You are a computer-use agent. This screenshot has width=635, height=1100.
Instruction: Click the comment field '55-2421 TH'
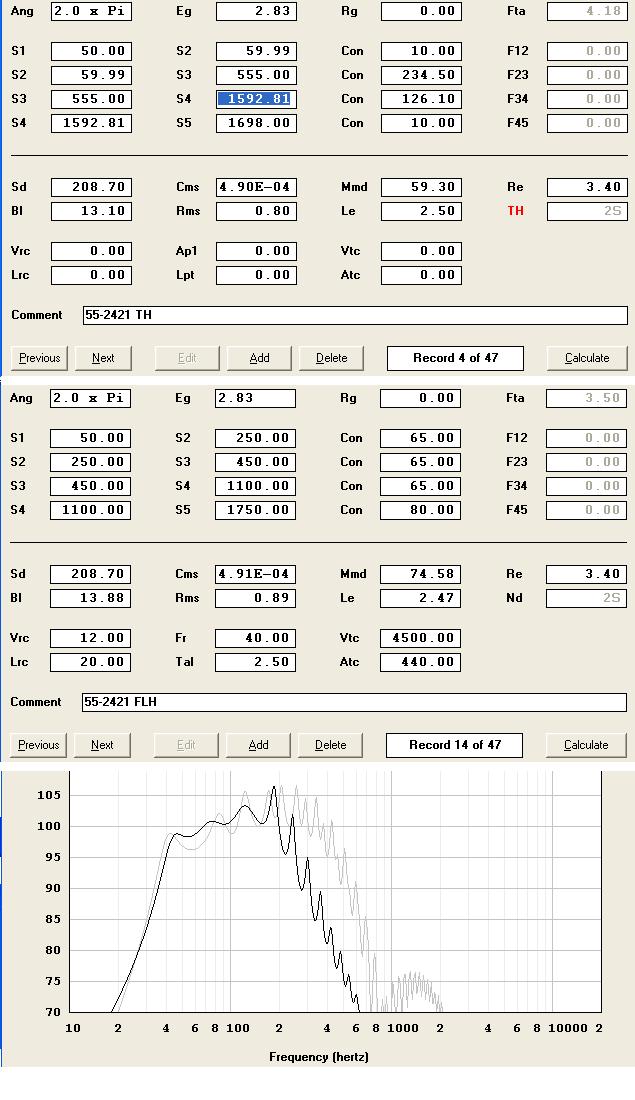click(355, 315)
